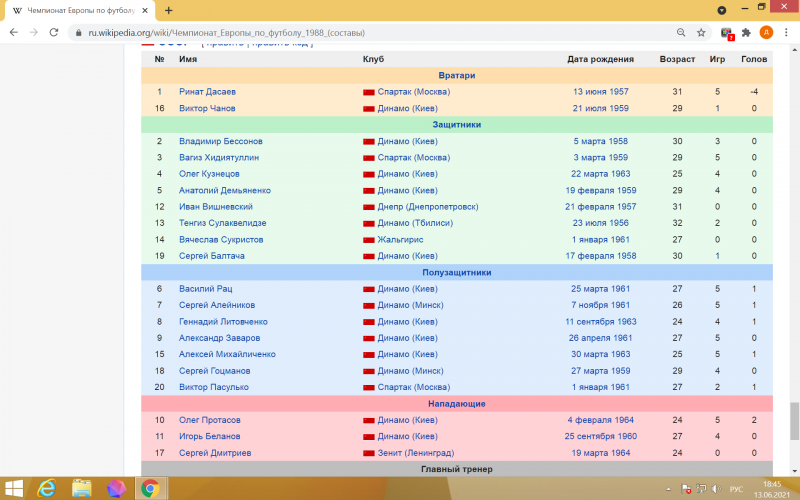Open Олег Кузнецов player page
The height and width of the screenshot is (500, 800).
click(209, 174)
